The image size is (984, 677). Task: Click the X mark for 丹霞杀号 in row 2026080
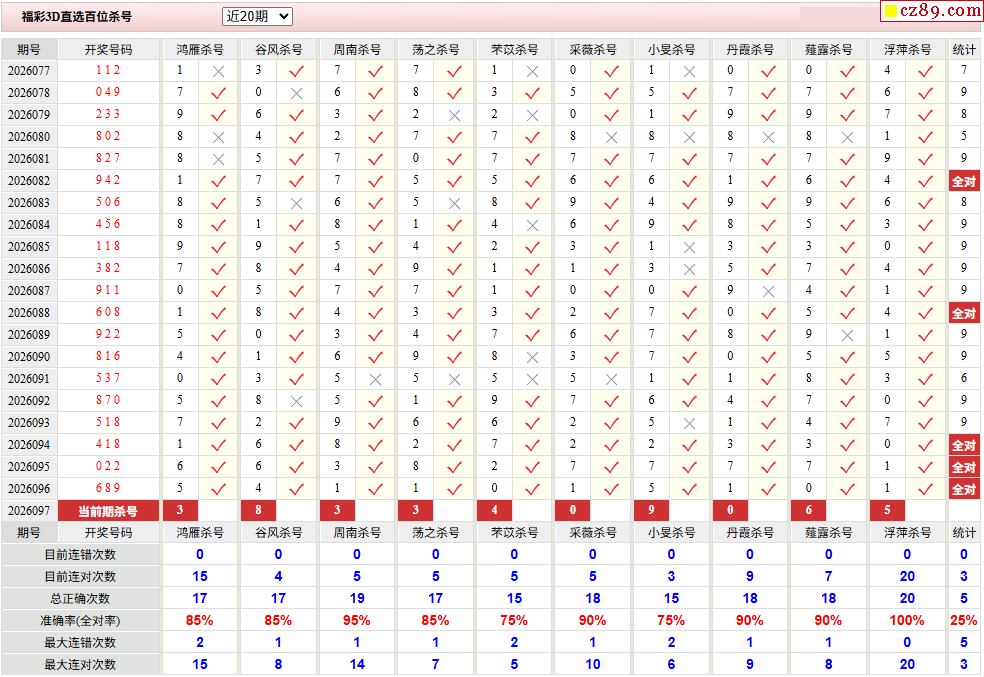768,137
